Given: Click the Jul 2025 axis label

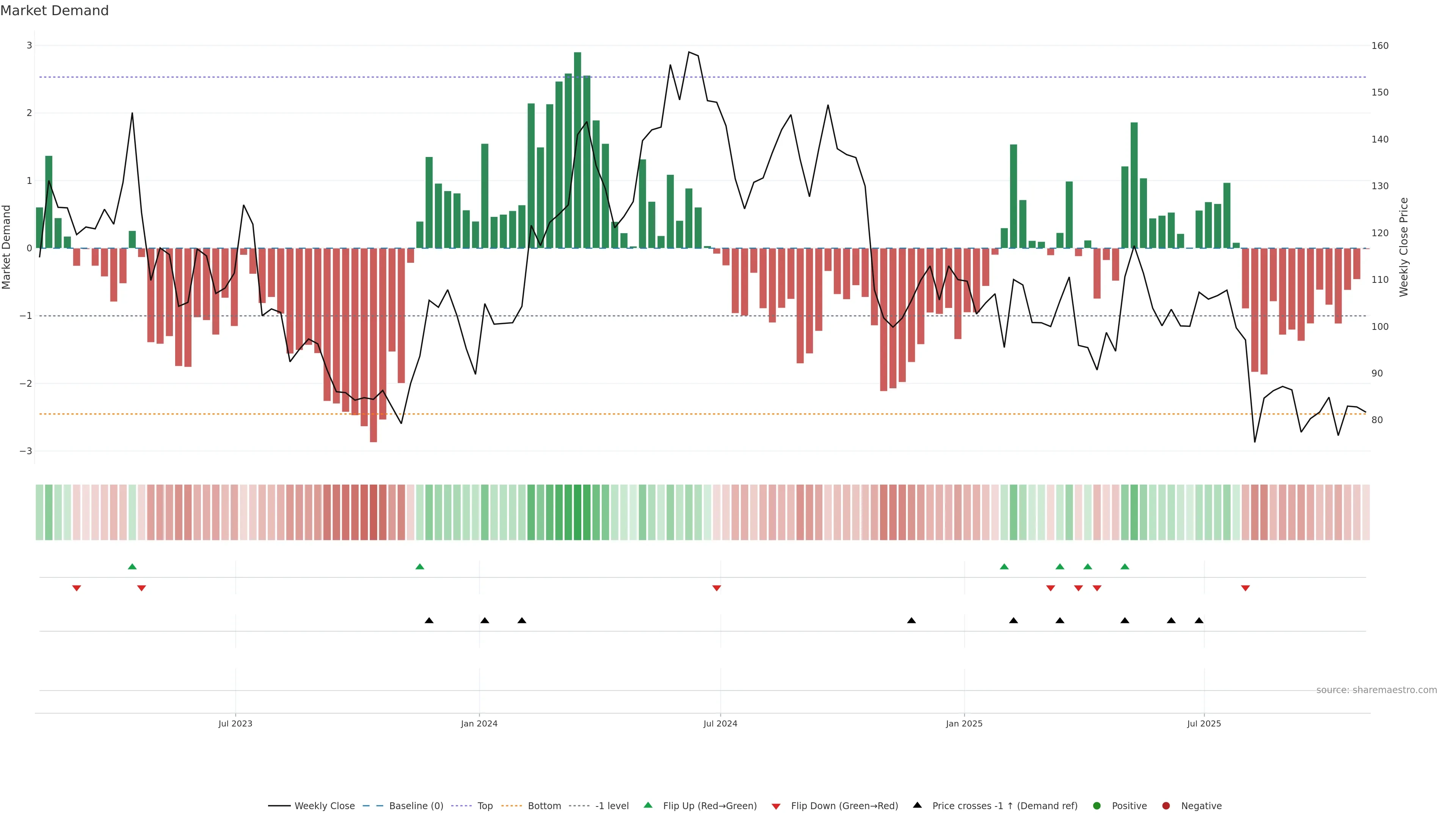Looking at the screenshot, I should (x=1203, y=723).
